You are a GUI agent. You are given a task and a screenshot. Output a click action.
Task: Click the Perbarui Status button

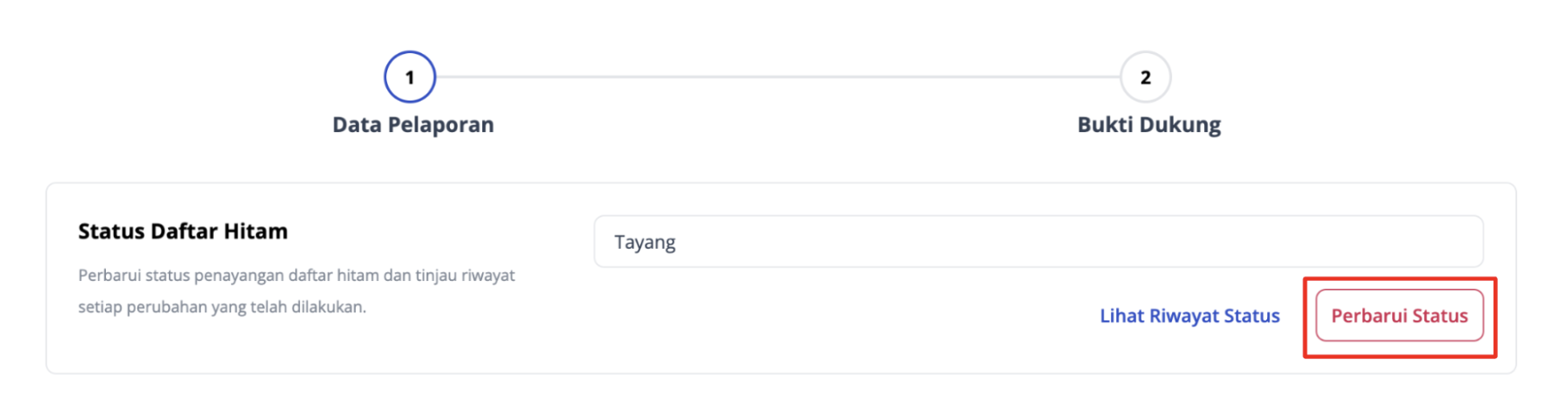tap(1399, 316)
